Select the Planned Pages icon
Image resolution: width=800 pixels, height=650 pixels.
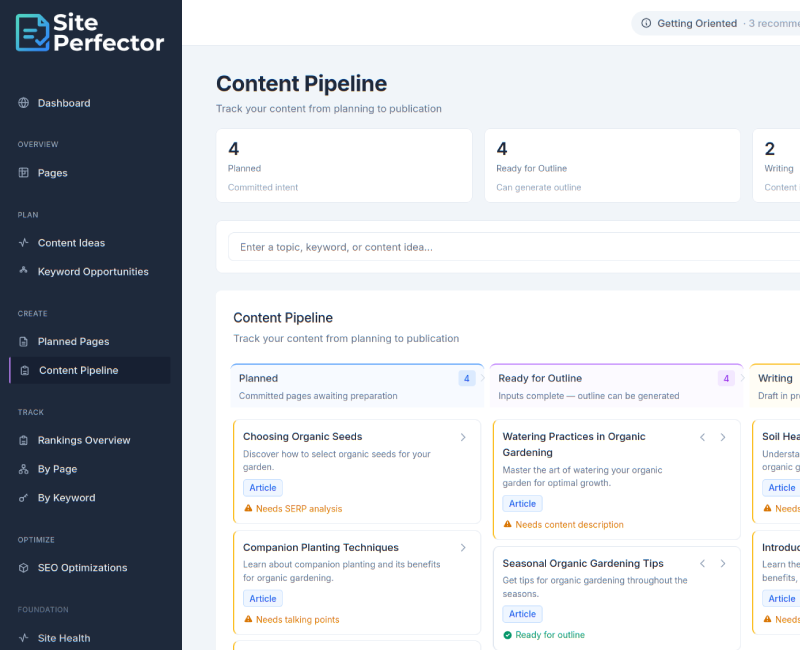tap(22, 341)
